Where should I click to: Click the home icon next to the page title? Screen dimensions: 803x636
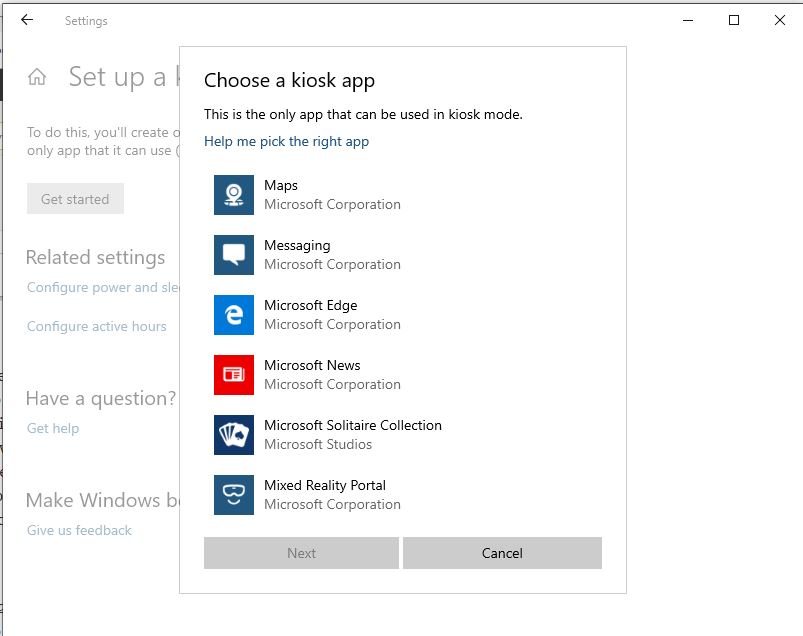(x=36, y=77)
